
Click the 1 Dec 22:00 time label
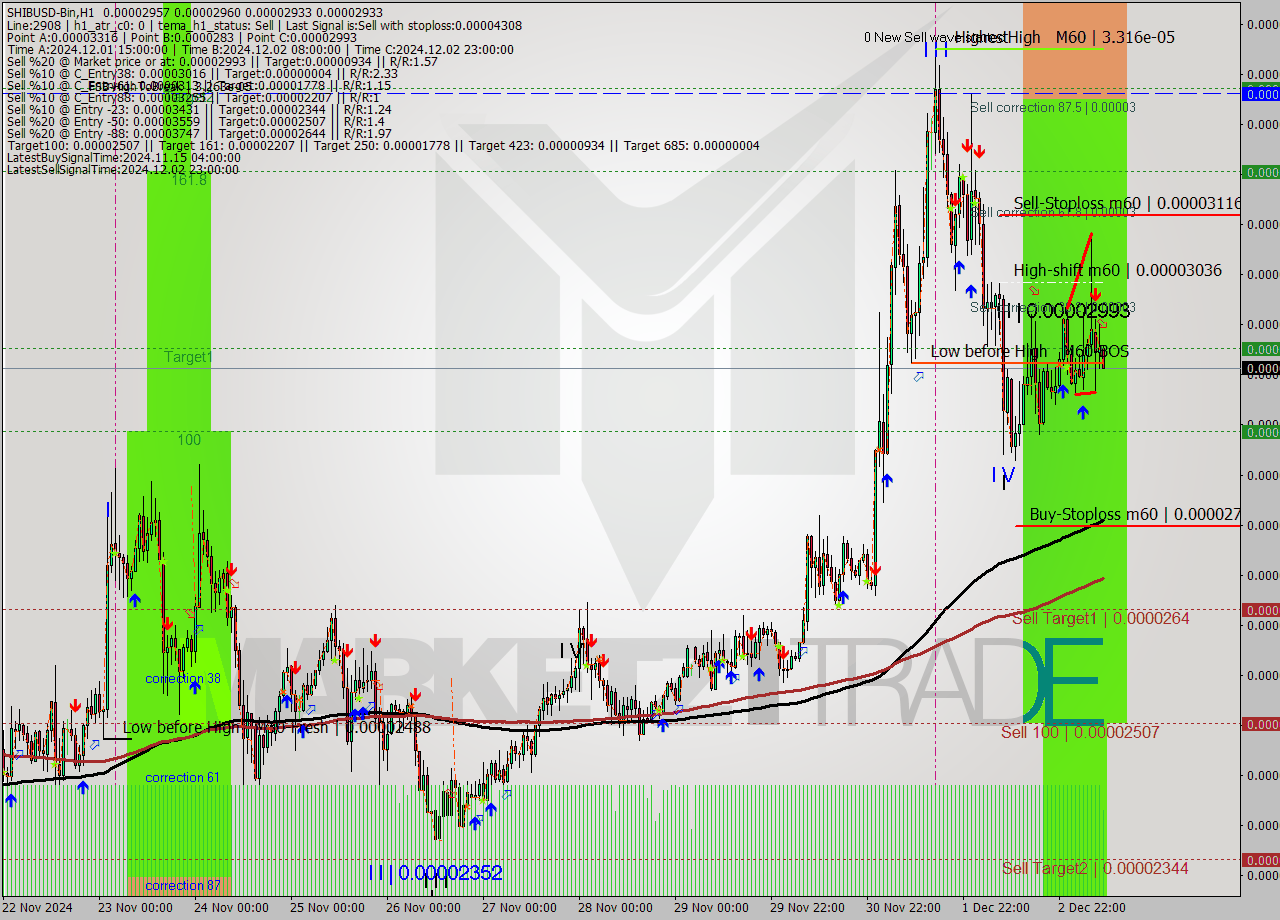pos(995,907)
